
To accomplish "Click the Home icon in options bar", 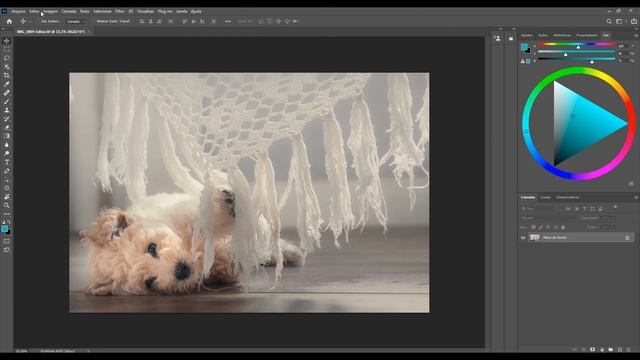I will tap(9, 21).
